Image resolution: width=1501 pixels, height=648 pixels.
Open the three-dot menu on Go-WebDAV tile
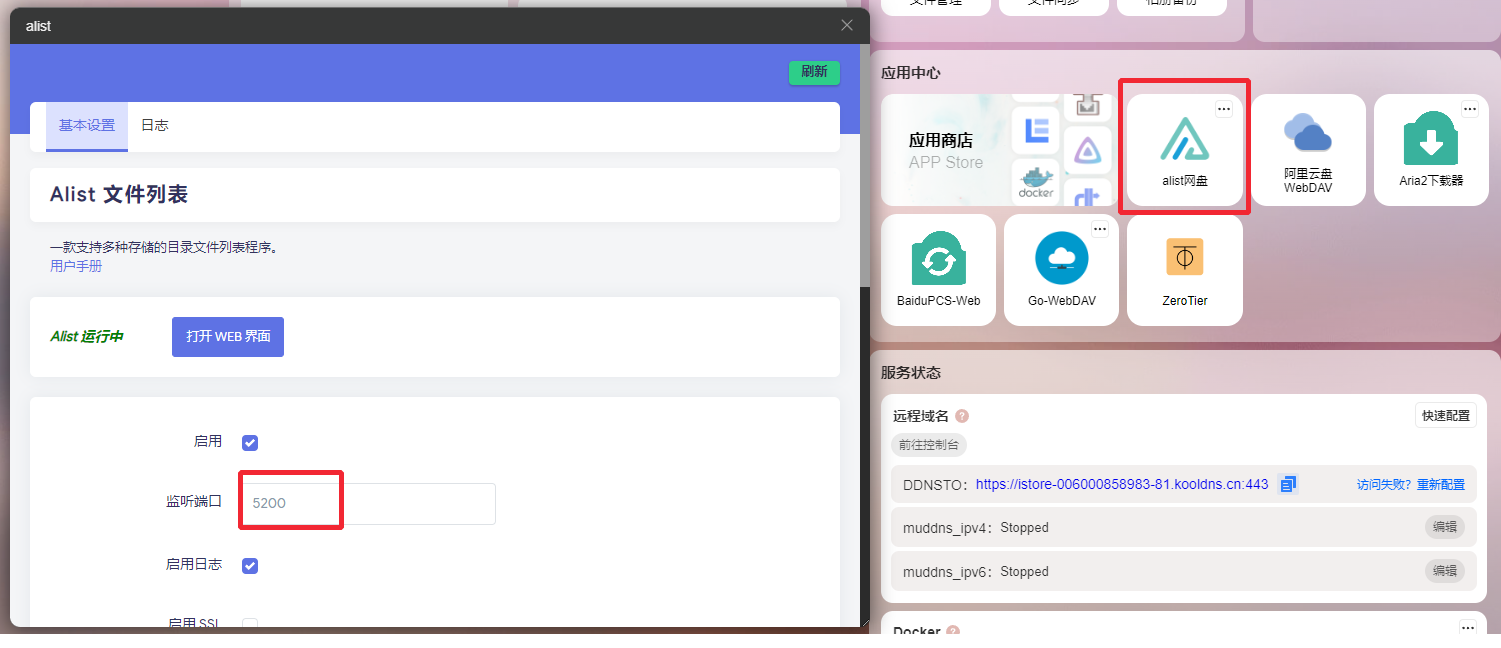click(1100, 230)
